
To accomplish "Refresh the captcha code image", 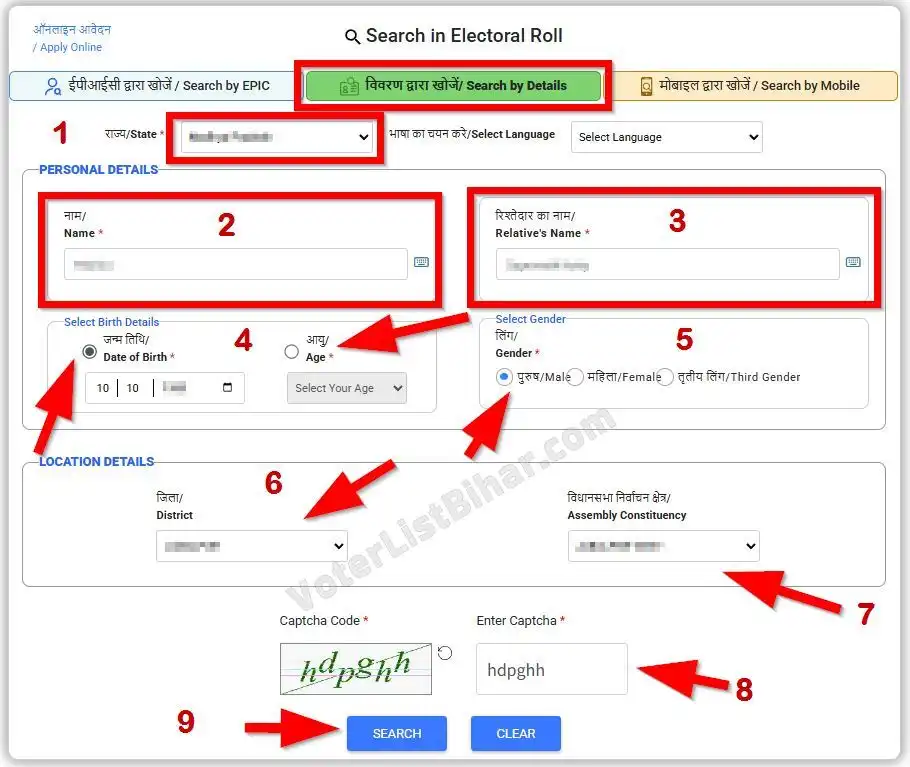I will [444, 653].
